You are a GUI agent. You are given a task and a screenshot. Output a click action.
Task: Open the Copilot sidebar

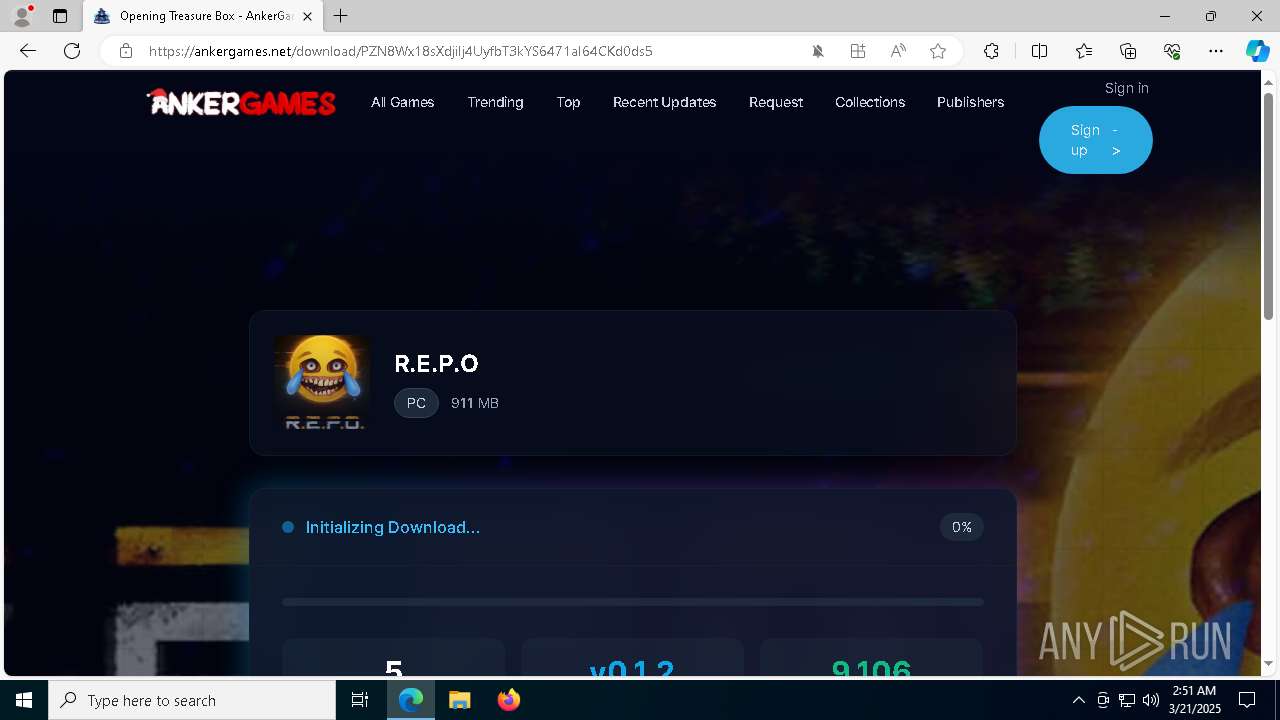[1257, 51]
